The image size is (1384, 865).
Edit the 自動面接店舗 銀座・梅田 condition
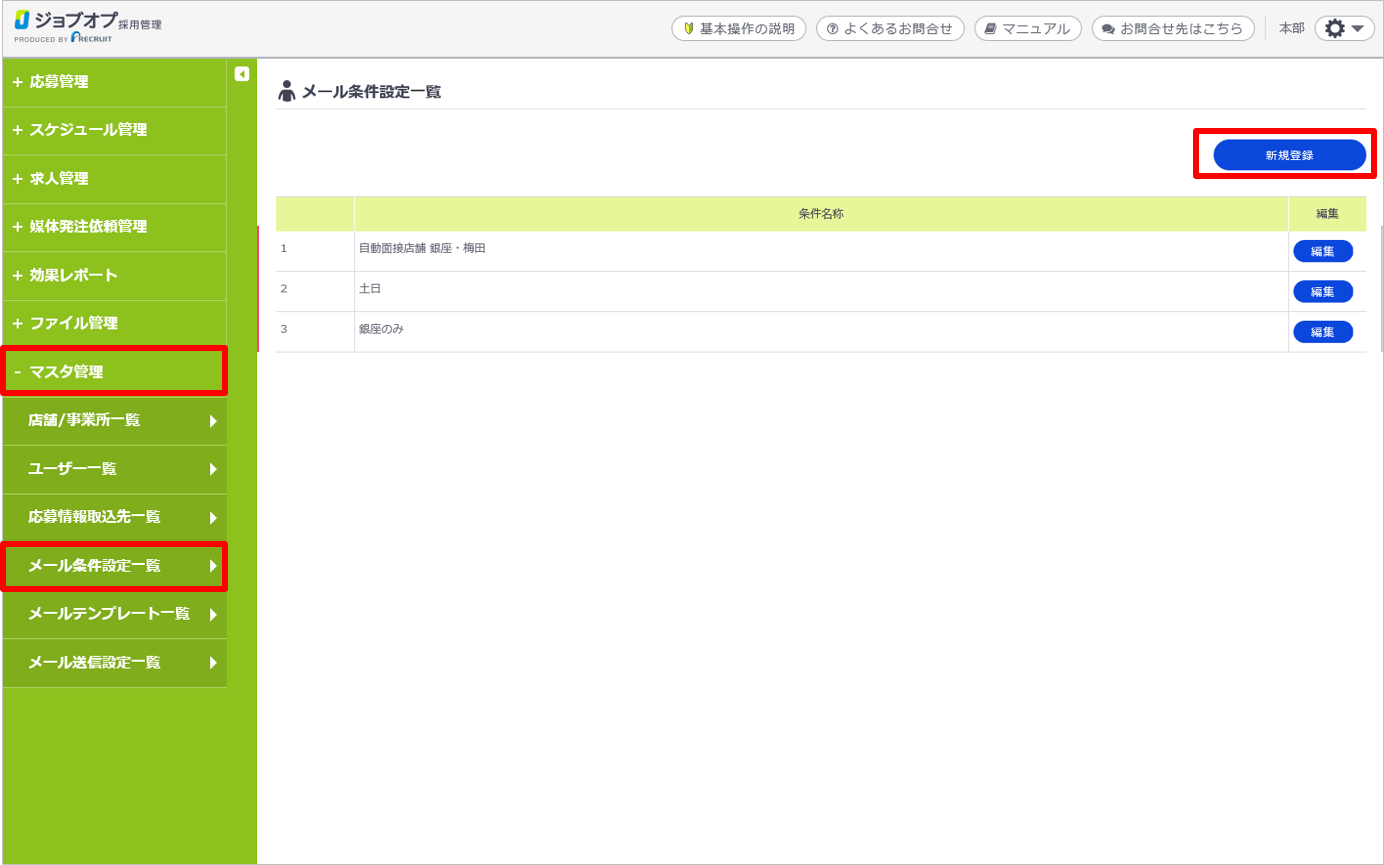[1322, 251]
